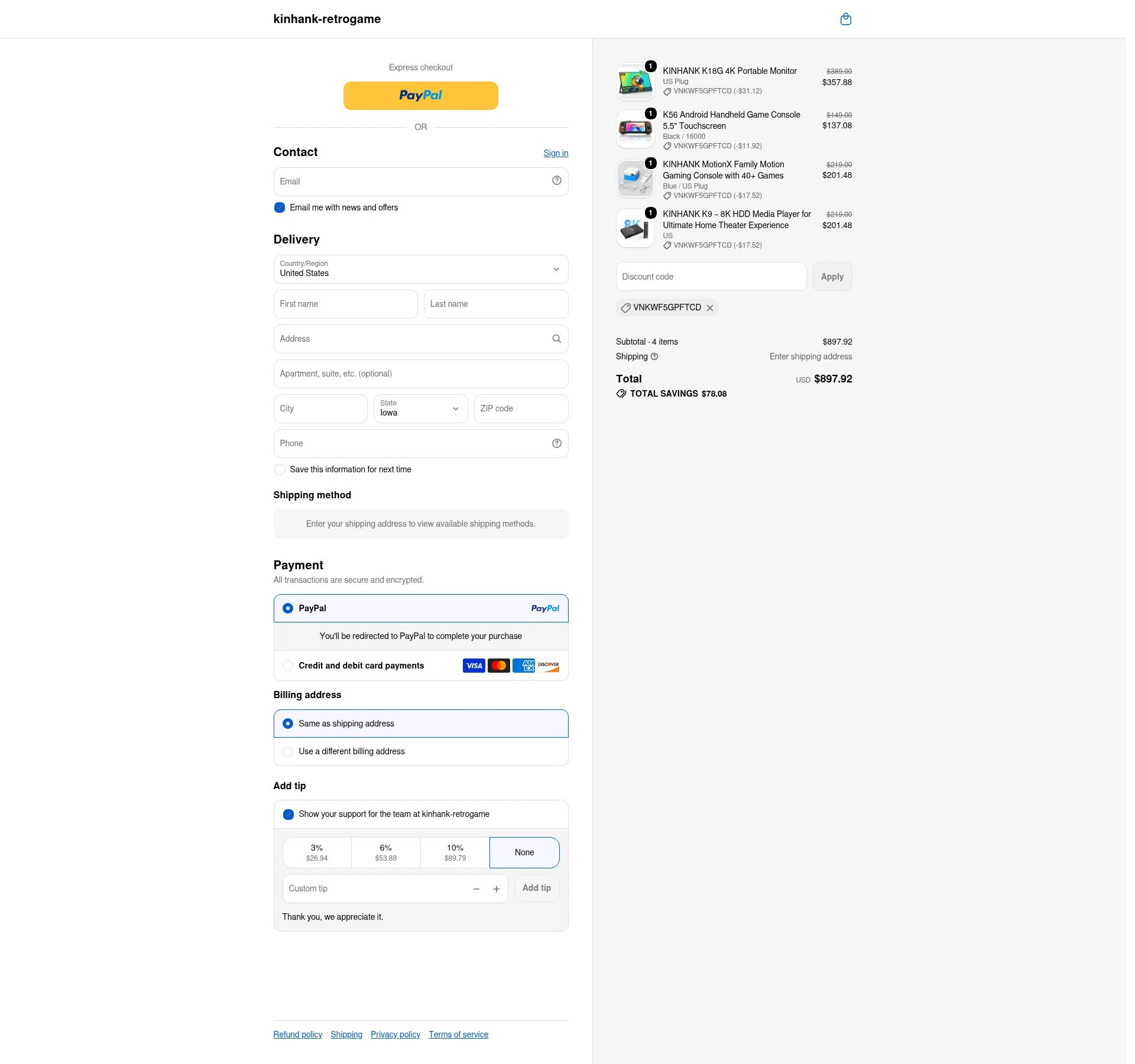
Task: Select the 6% tip option
Action: pyautogui.click(x=386, y=852)
